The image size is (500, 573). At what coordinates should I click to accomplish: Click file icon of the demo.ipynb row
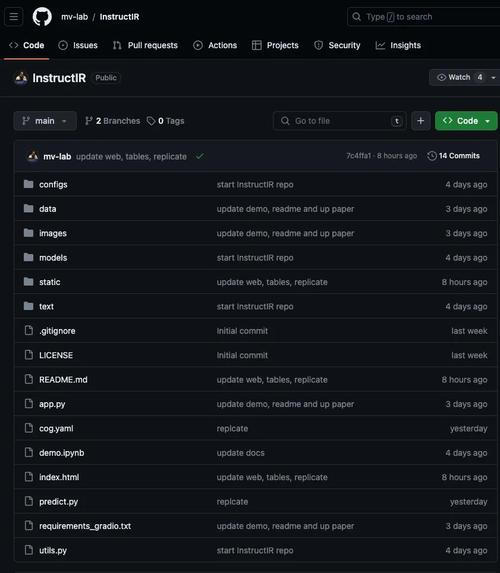pyautogui.click(x=29, y=452)
